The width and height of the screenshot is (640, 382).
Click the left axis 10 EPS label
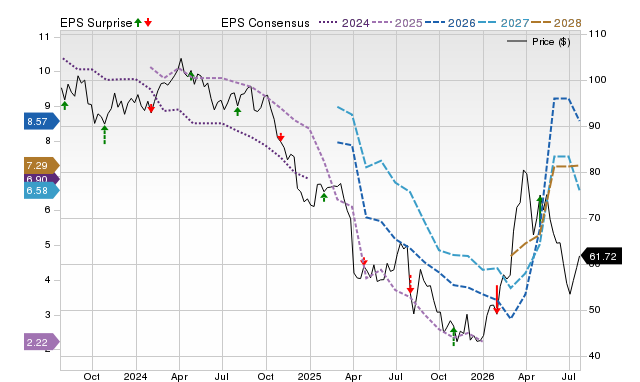(44, 71)
